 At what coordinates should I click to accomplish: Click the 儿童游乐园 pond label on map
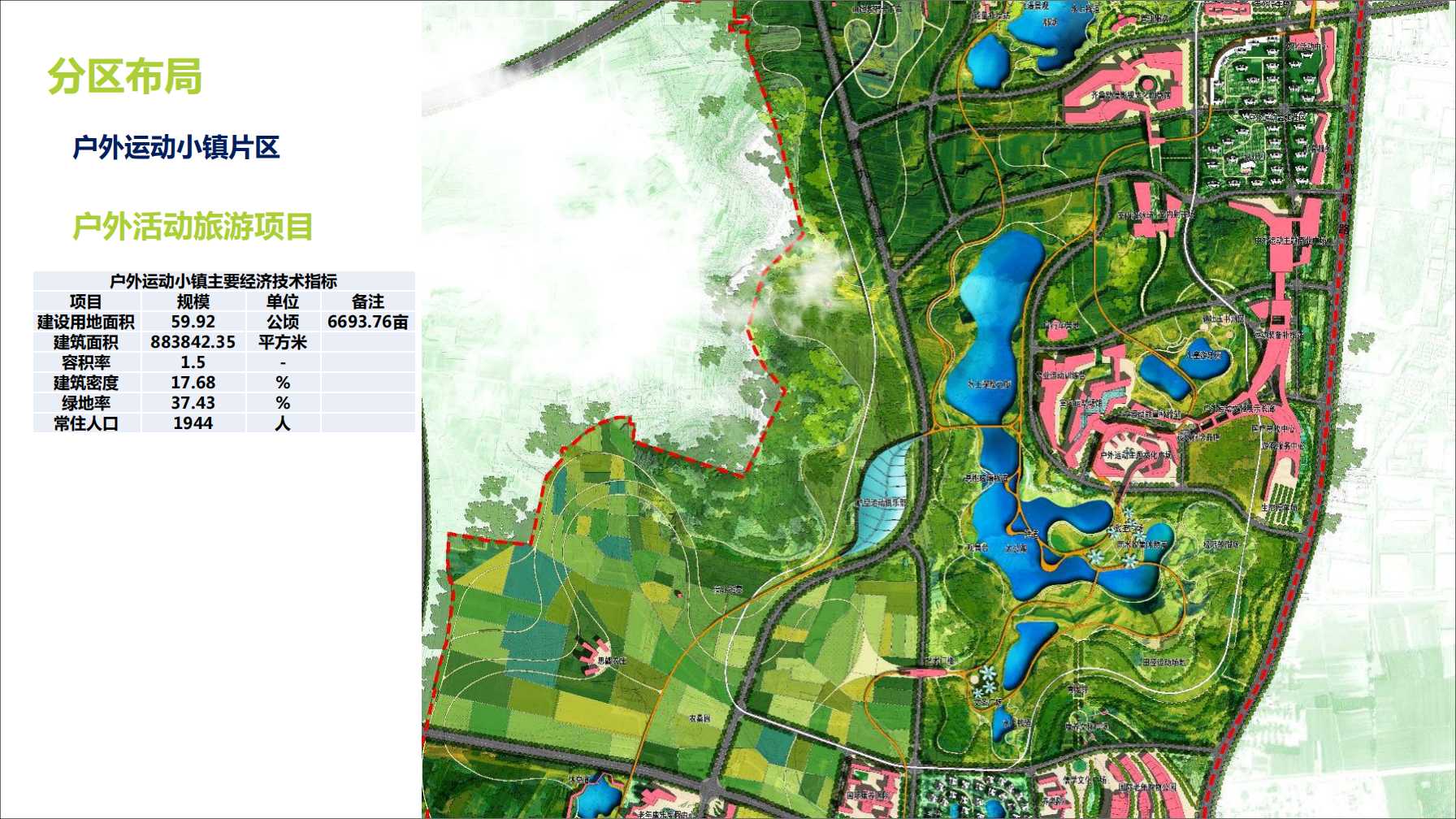point(1203,355)
